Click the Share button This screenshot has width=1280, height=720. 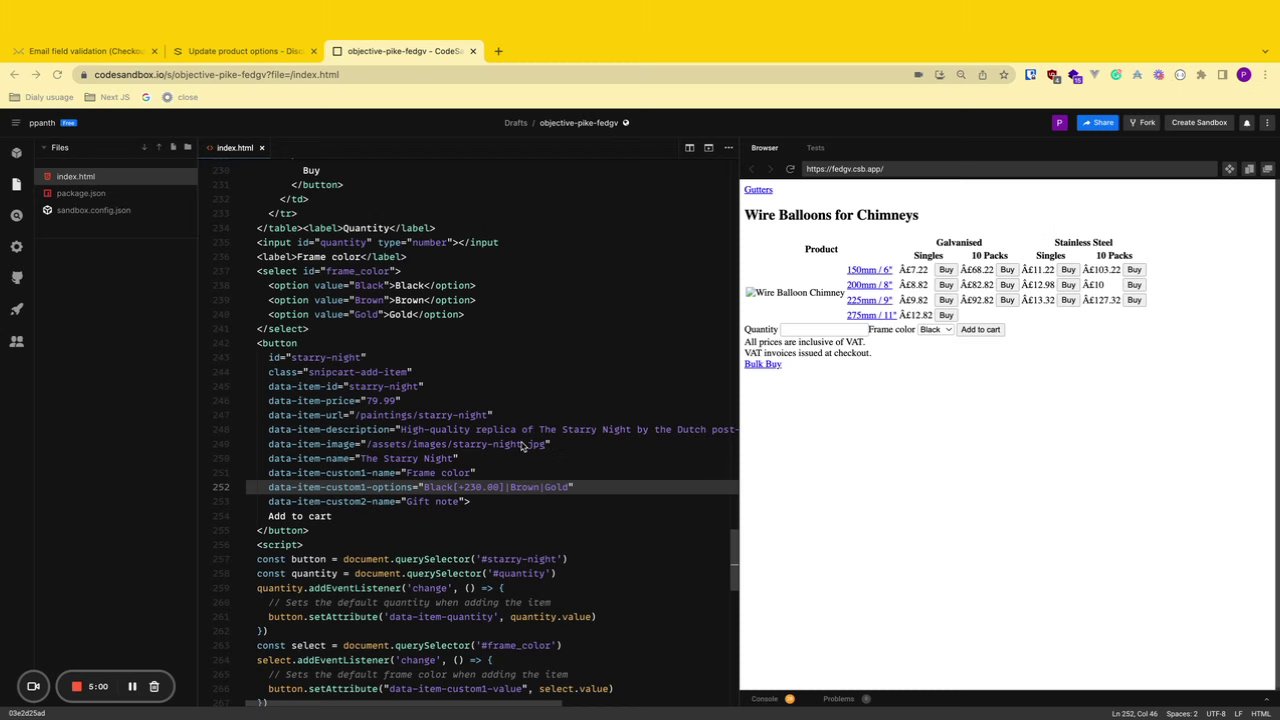coord(1097,123)
